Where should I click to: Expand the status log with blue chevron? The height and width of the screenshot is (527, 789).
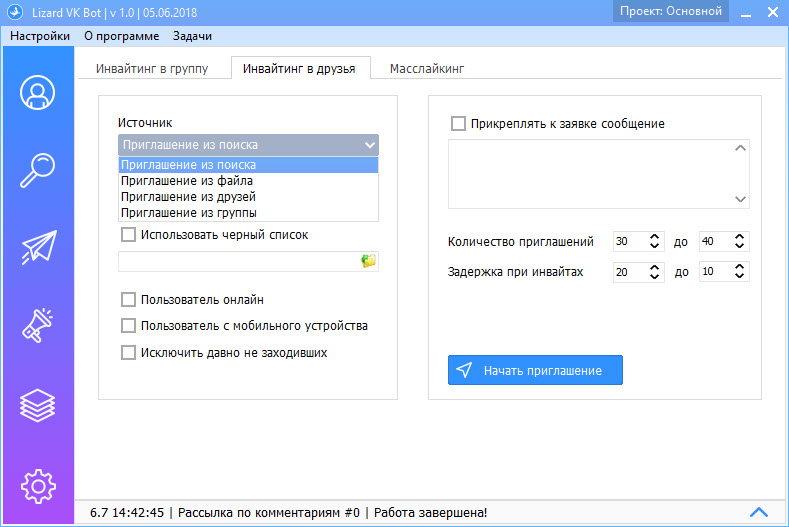click(758, 512)
